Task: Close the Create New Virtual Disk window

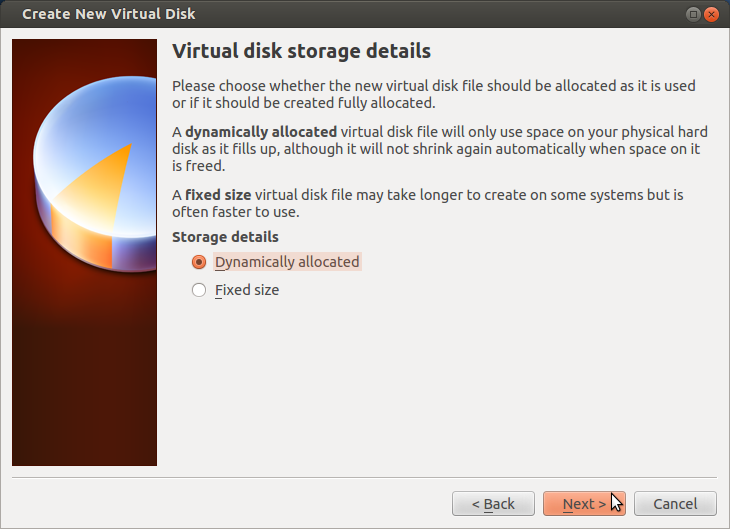Action: tap(712, 14)
